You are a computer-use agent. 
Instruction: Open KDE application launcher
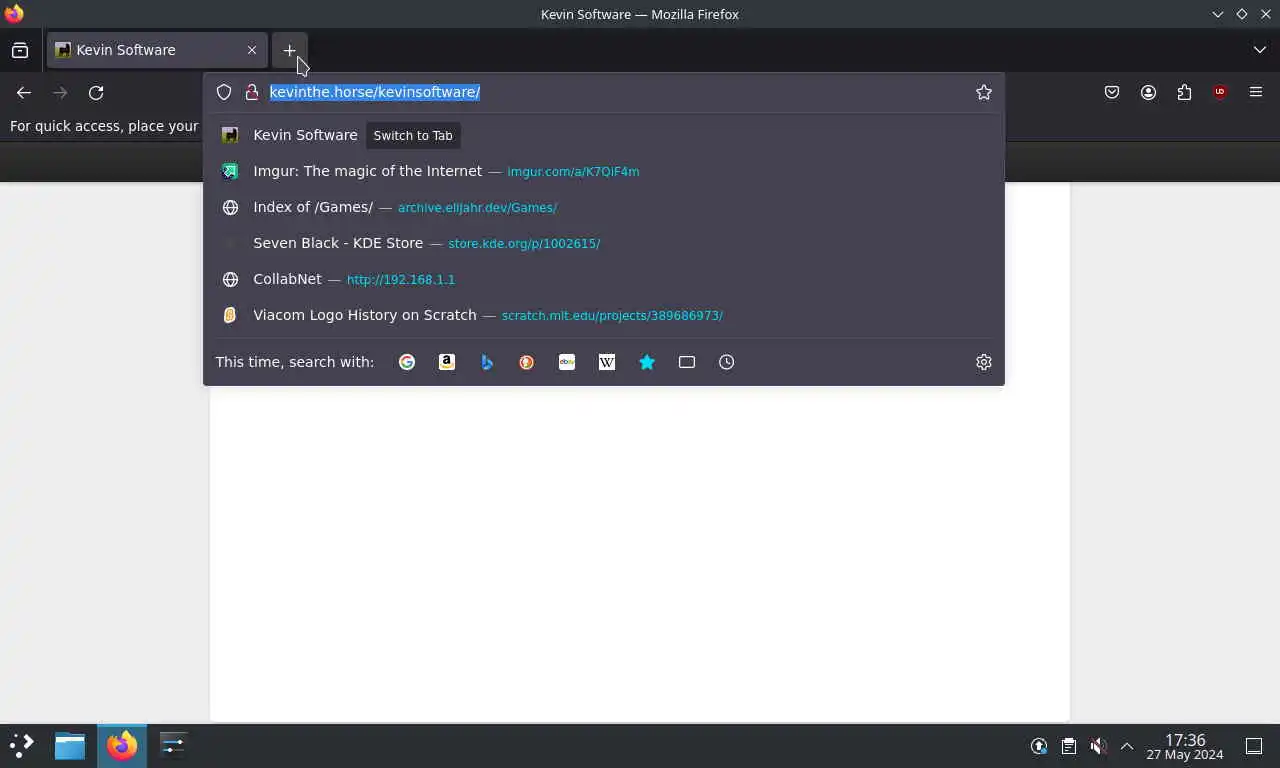tap(22, 745)
